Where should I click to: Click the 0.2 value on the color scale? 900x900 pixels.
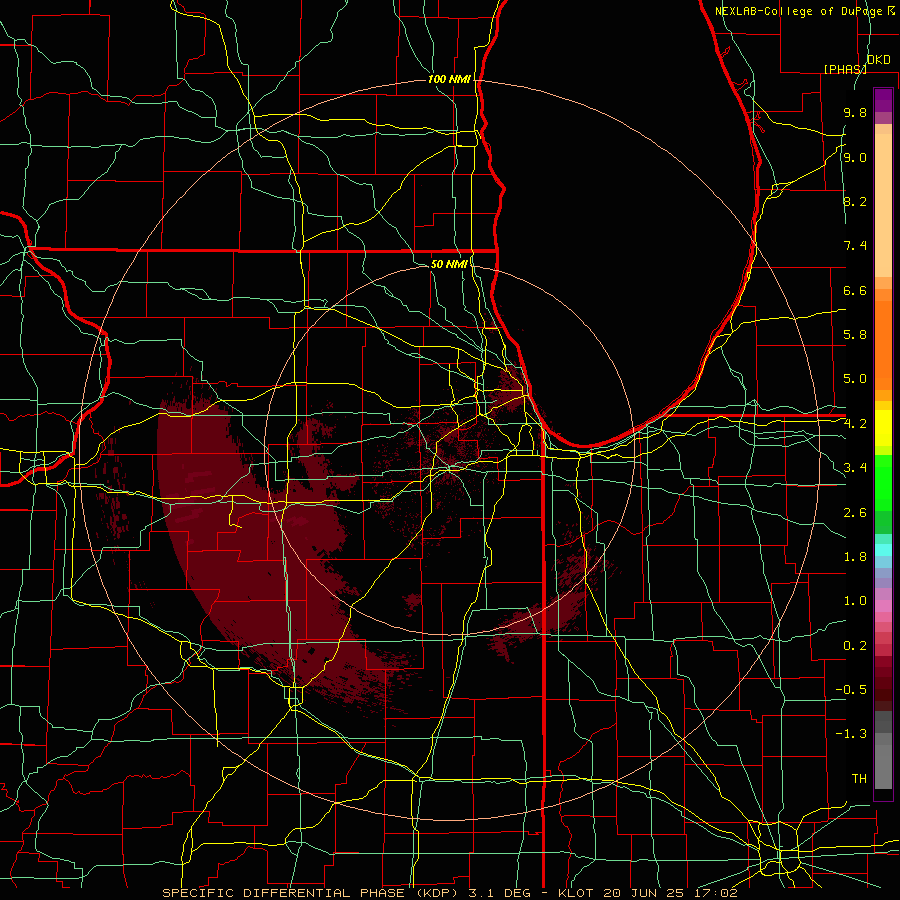pos(855,646)
